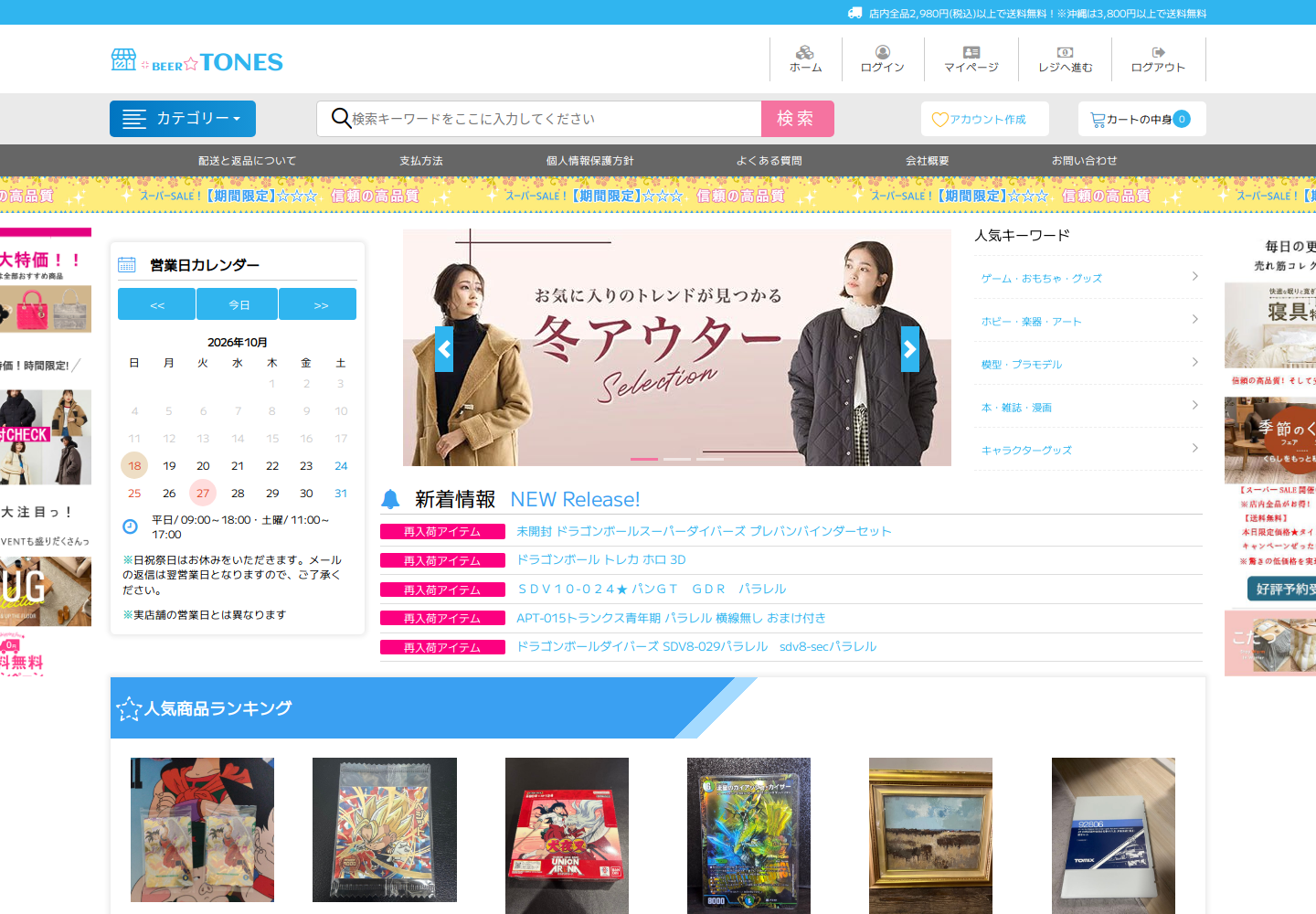Click the pink 検索 button

(798, 119)
